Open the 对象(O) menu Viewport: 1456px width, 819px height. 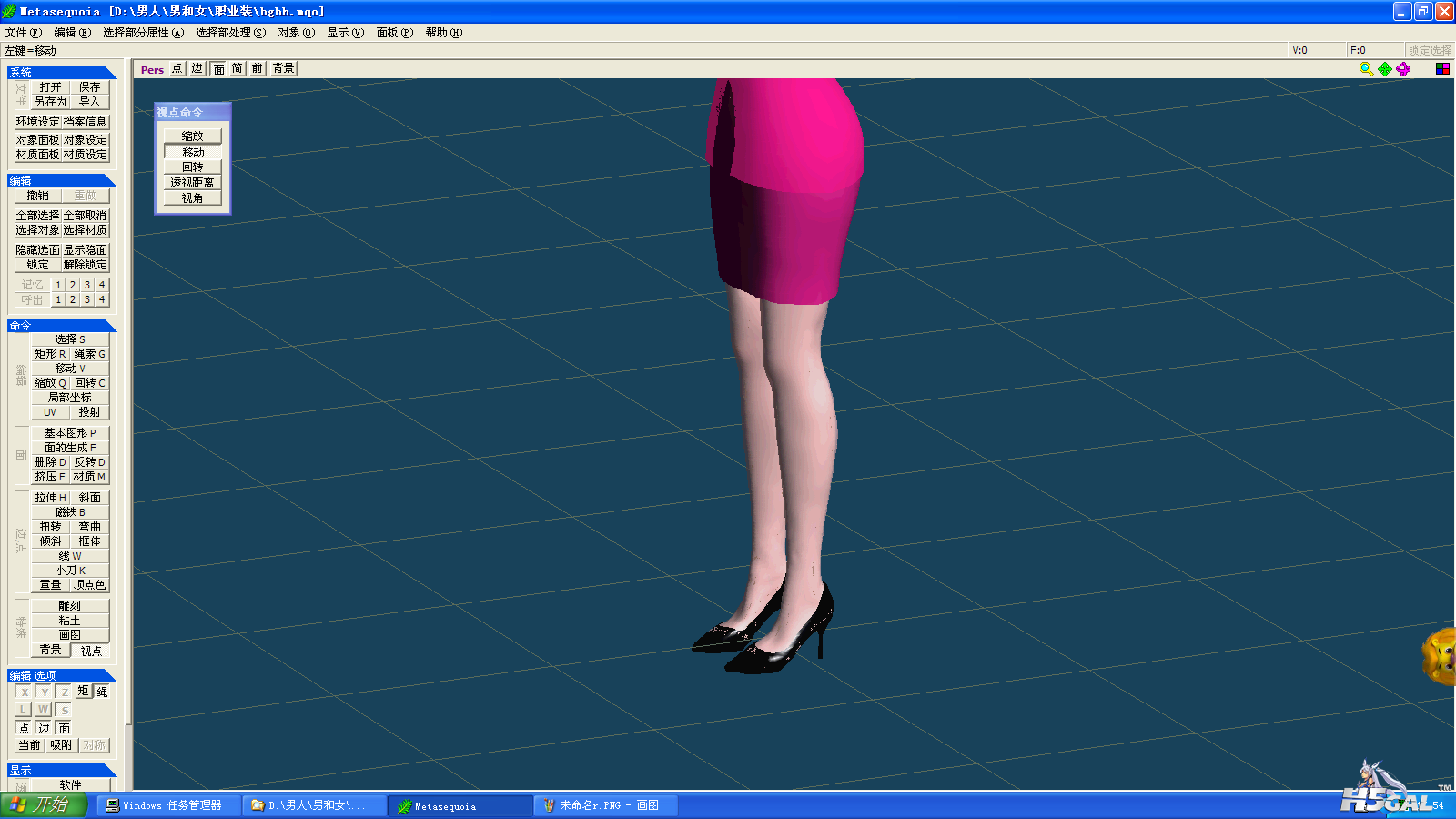click(x=297, y=33)
